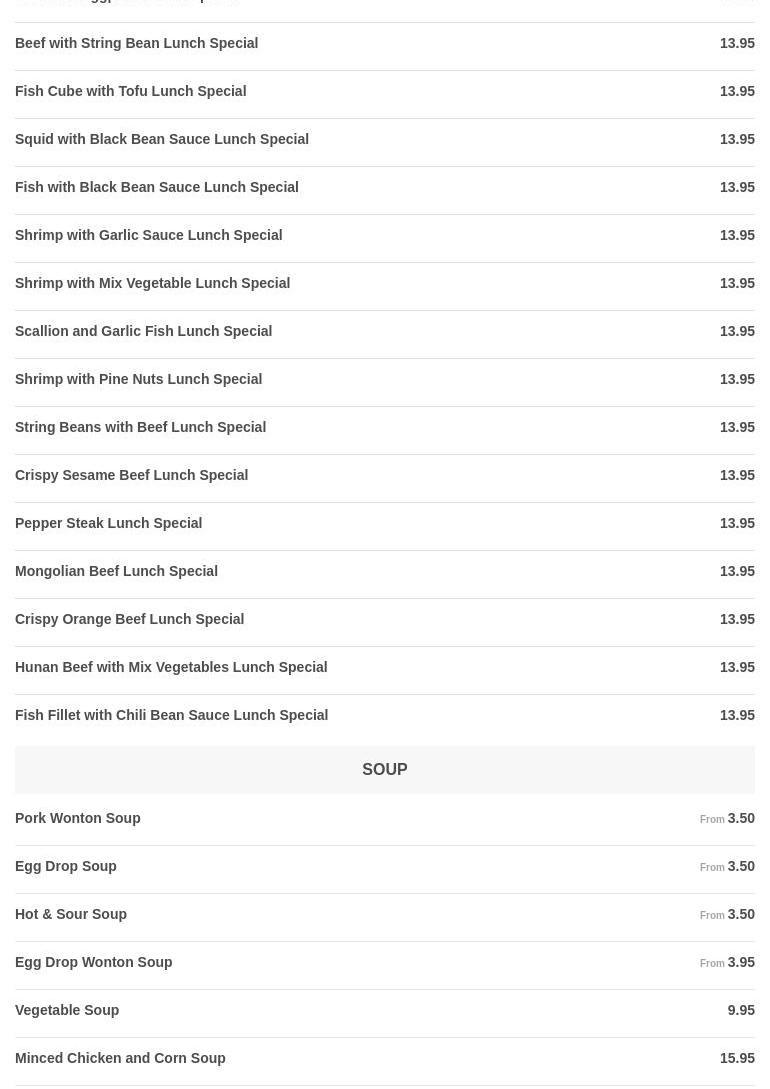Open Mongolian Beef Lunch Special
This screenshot has width=770, height=1089.
coord(116,571)
